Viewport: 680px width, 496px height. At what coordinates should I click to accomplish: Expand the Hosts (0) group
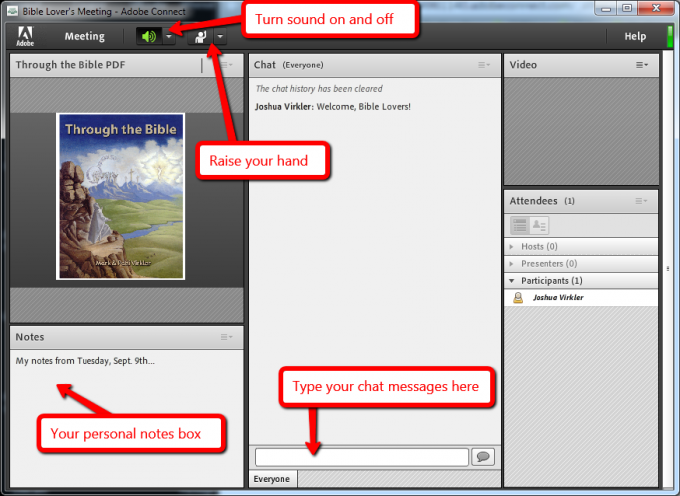[581, 246]
